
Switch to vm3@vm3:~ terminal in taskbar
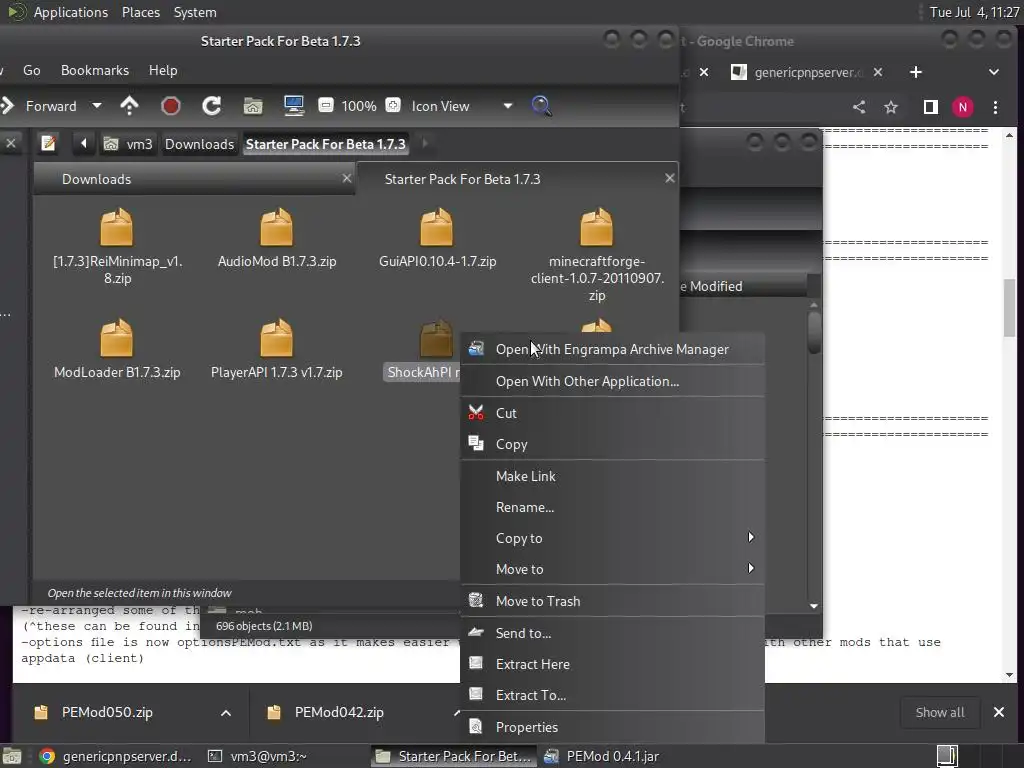click(x=258, y=756)
